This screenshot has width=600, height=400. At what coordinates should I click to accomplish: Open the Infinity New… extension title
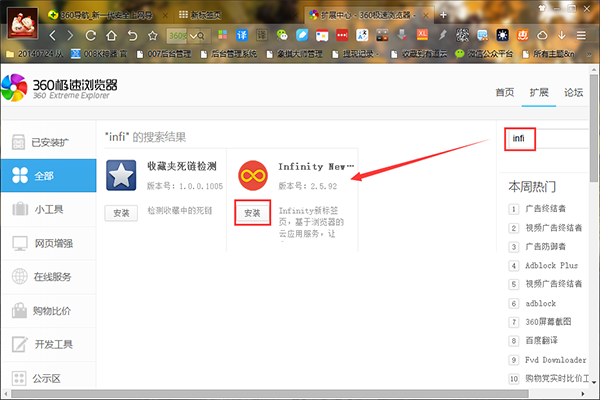[316, 167]
